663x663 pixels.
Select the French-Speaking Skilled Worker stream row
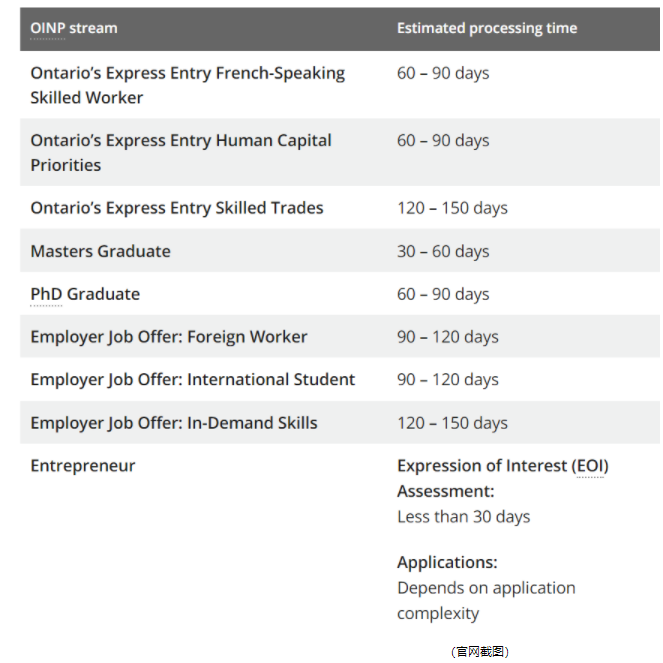click(x=187, y=85)
